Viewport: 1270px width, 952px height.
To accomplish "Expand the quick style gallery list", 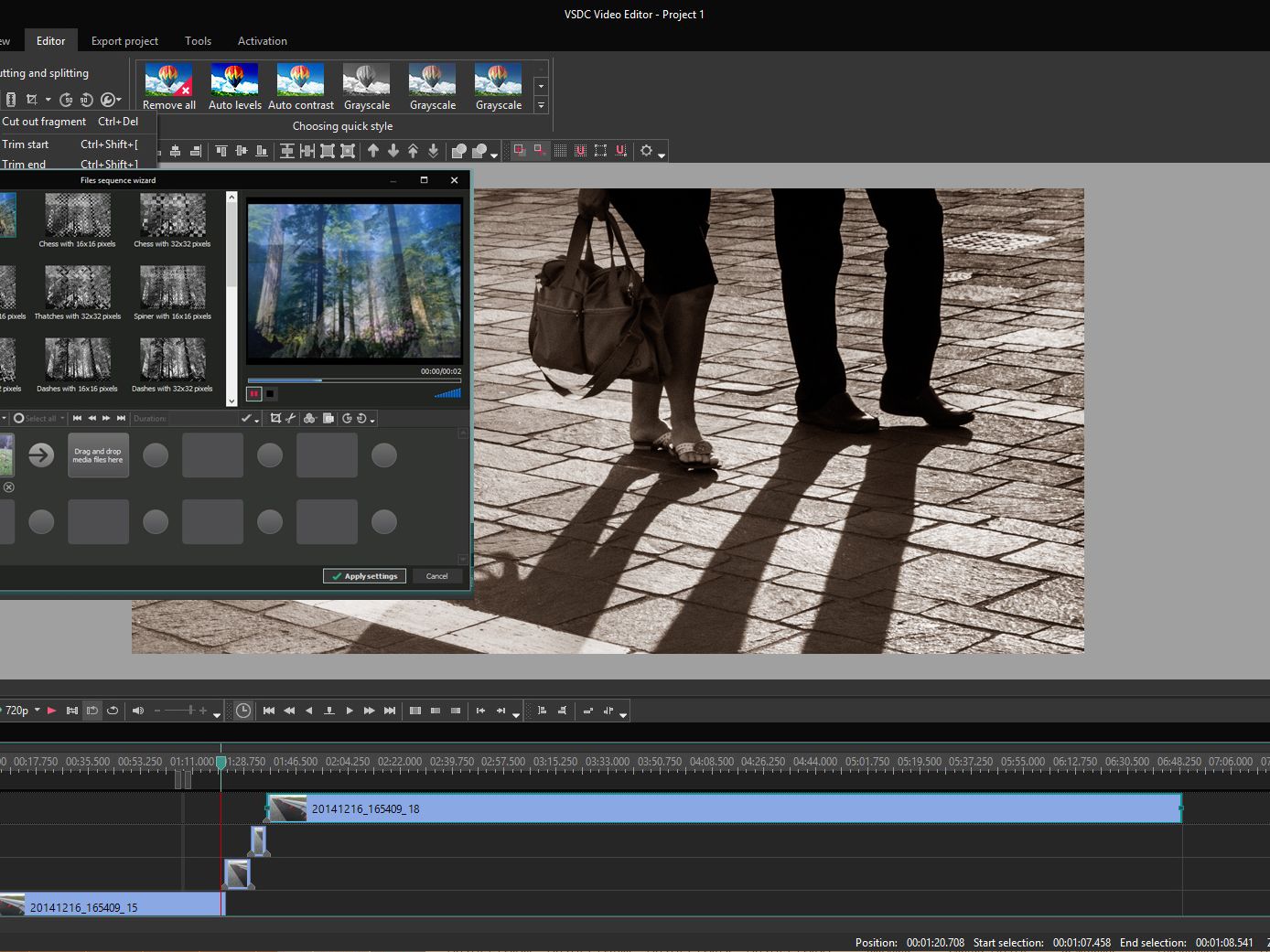I will point(541,105).
